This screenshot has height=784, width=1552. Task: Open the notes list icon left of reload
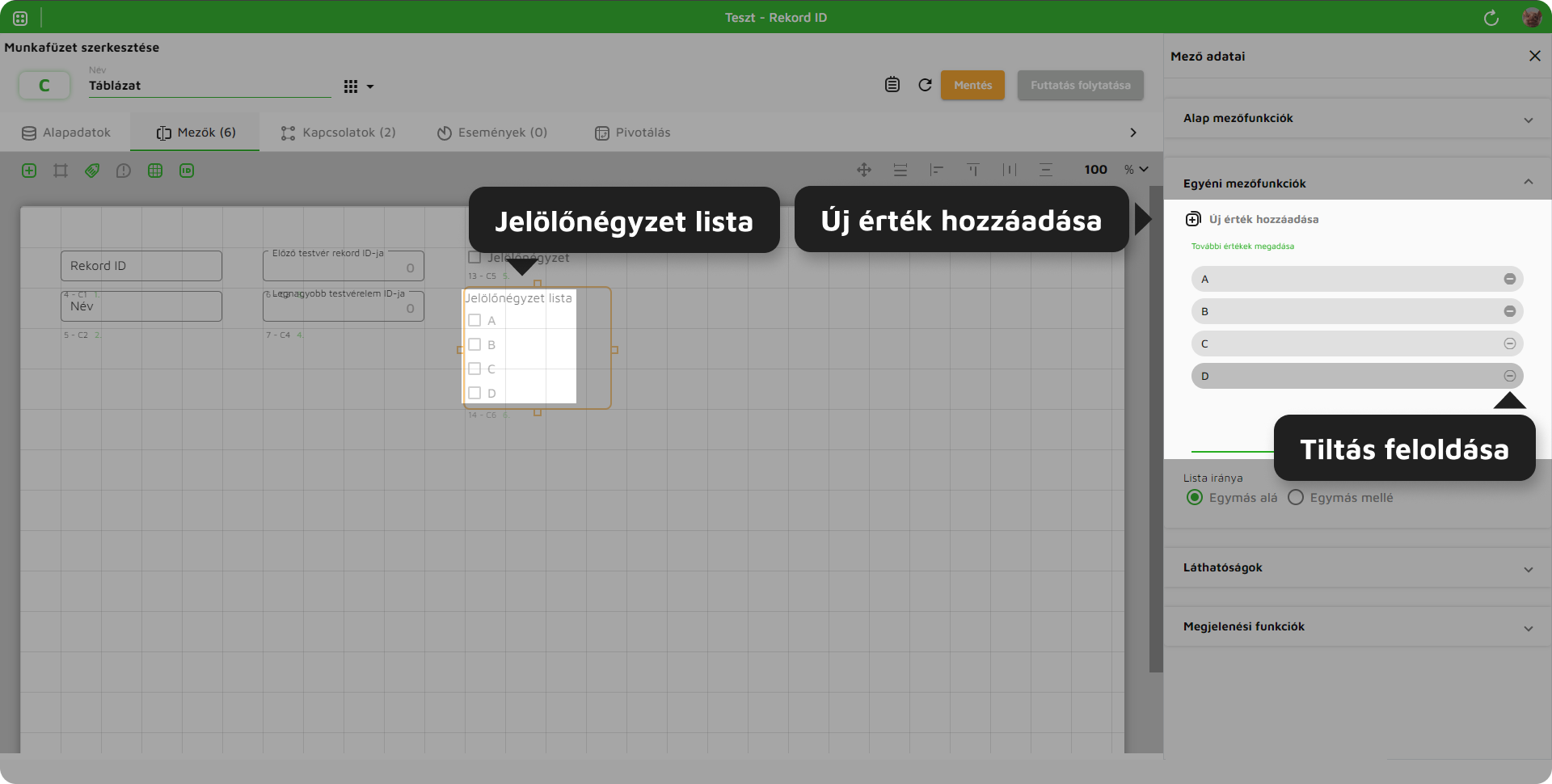[892, 85]
